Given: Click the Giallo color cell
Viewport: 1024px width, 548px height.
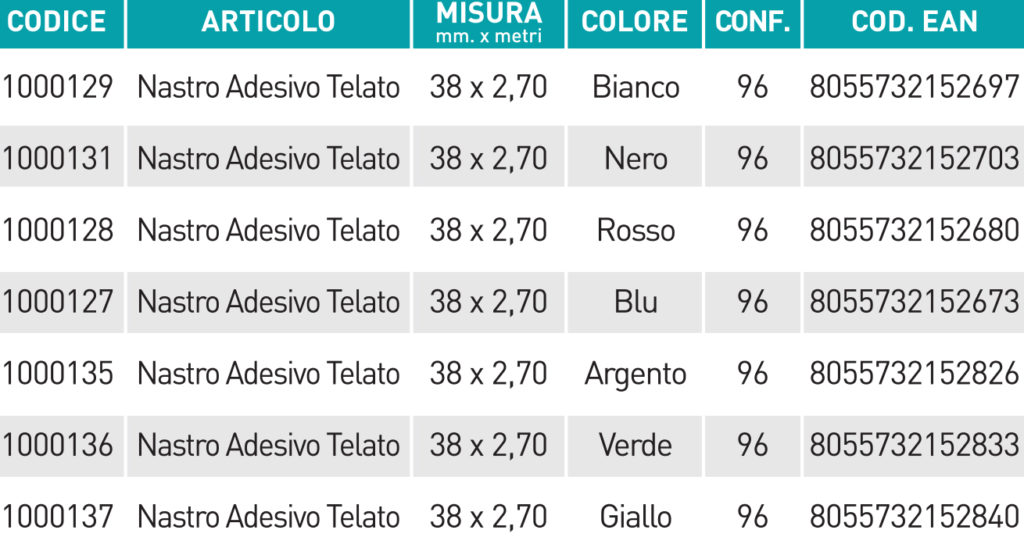Looking at the screenshot, I should point(635,517).
